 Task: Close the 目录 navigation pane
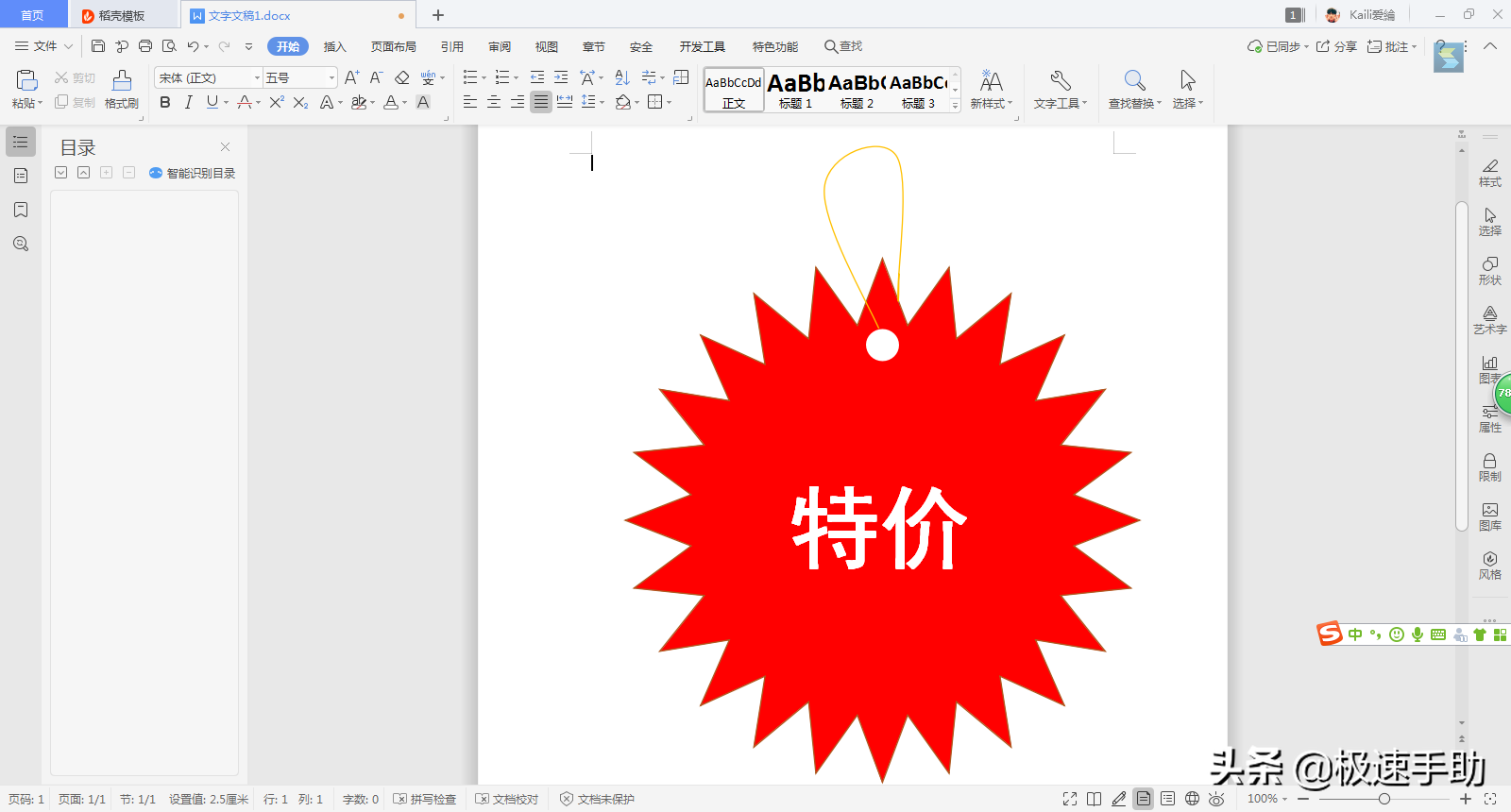tap(225, 146)
